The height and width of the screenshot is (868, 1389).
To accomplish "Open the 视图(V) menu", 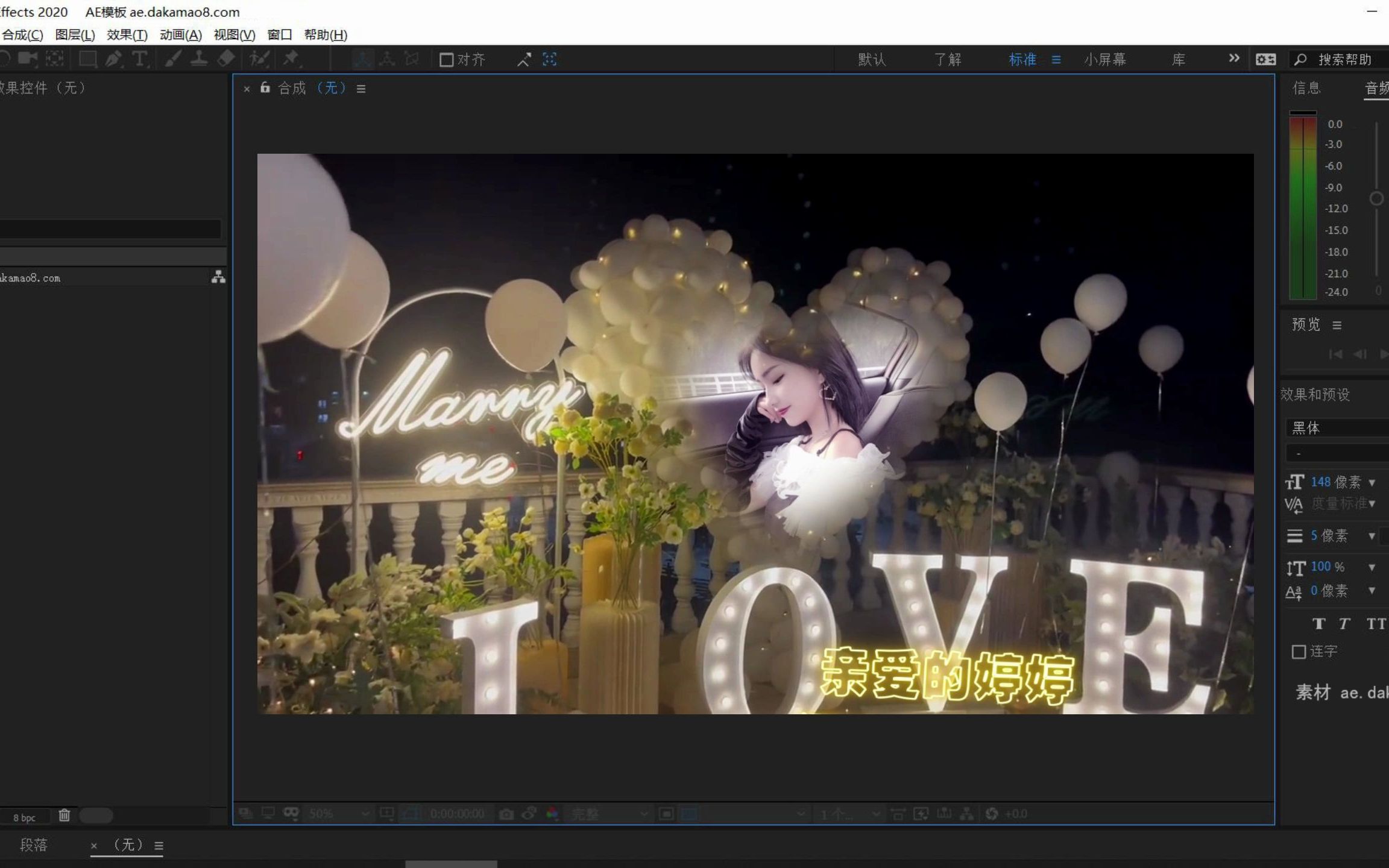I will coord(235,34).
